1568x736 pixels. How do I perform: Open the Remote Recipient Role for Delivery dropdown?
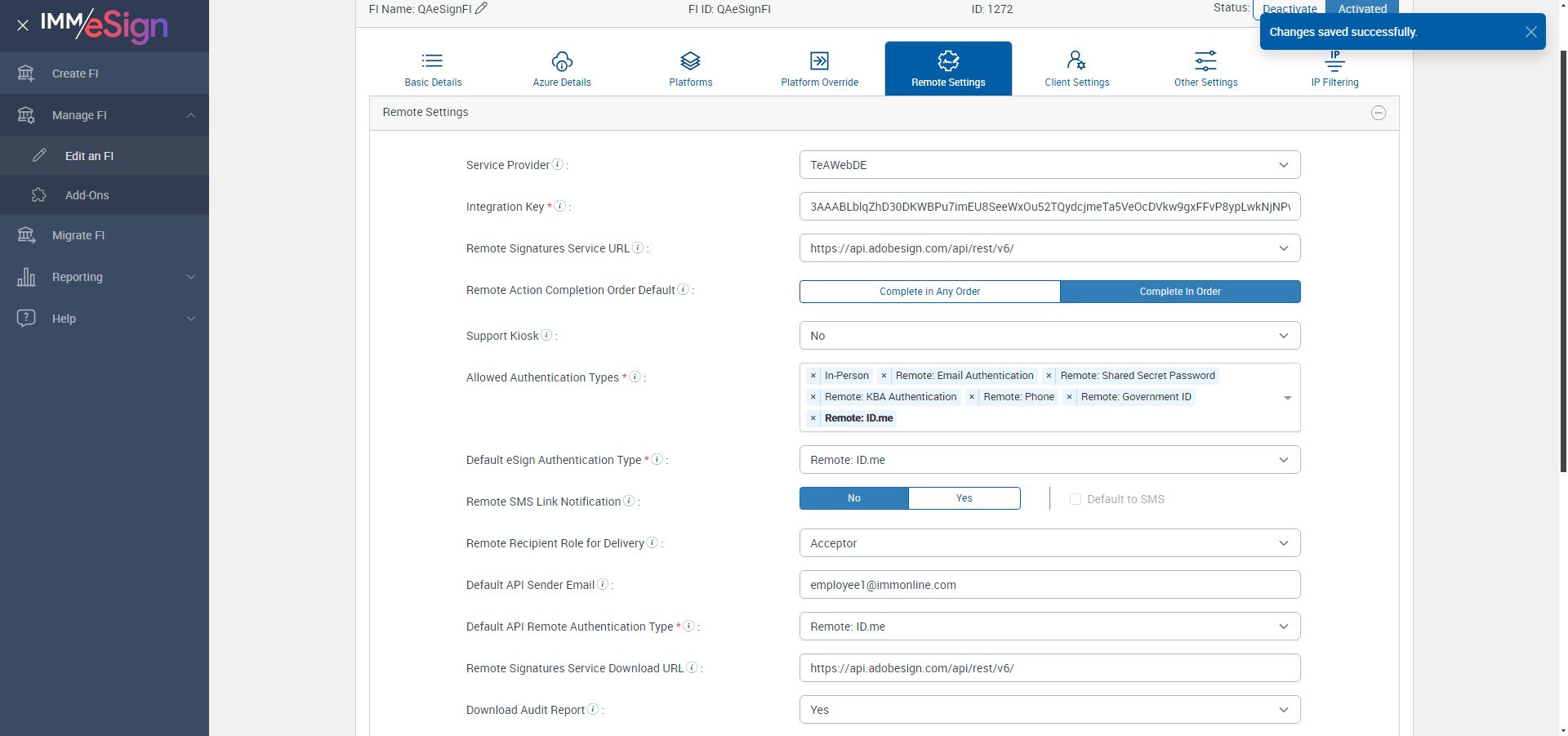point(1049,543)
